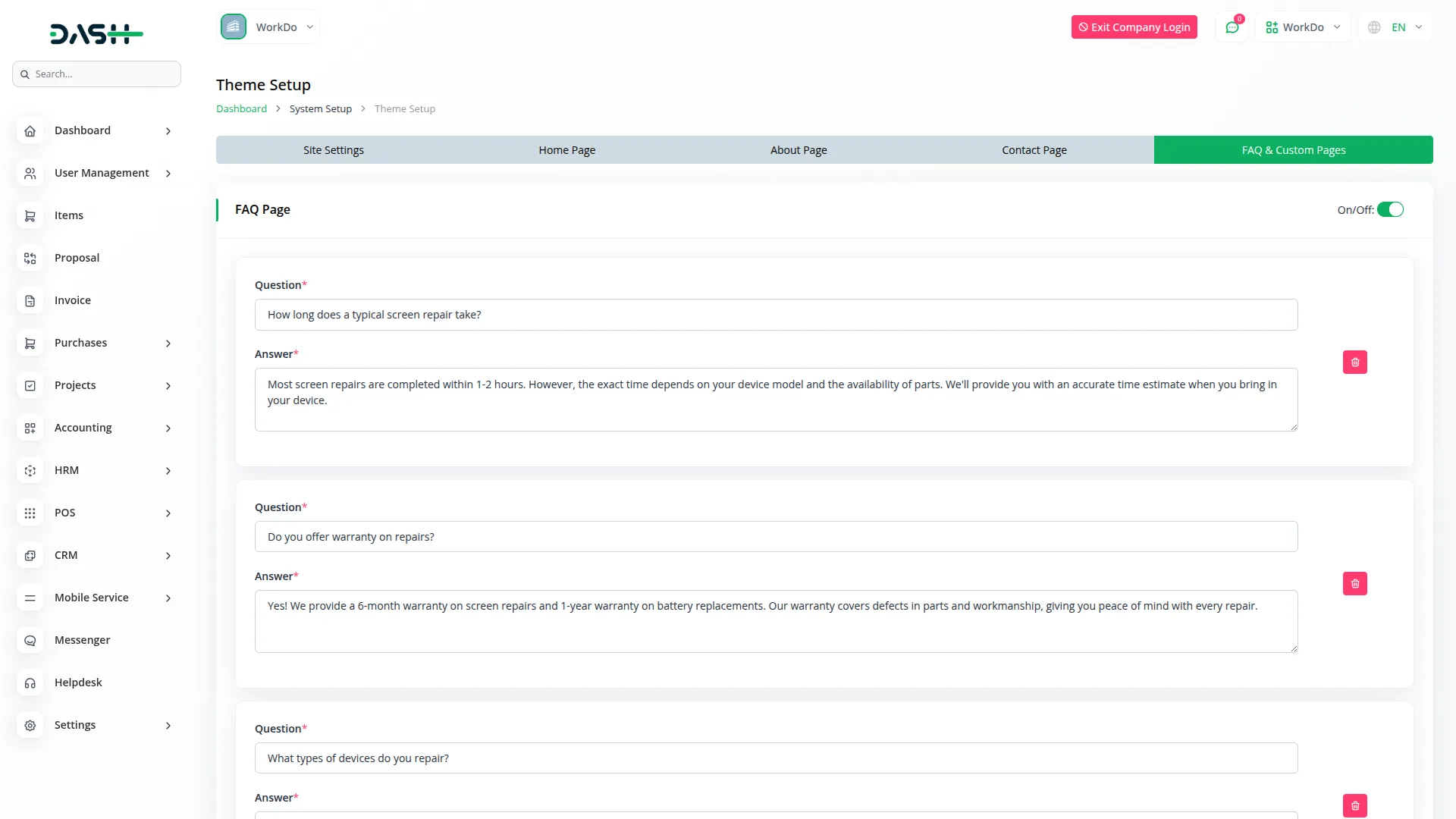Navigate to Dashboard via the breadcrumb link
1456x819 pixels.
click(241, 108)
